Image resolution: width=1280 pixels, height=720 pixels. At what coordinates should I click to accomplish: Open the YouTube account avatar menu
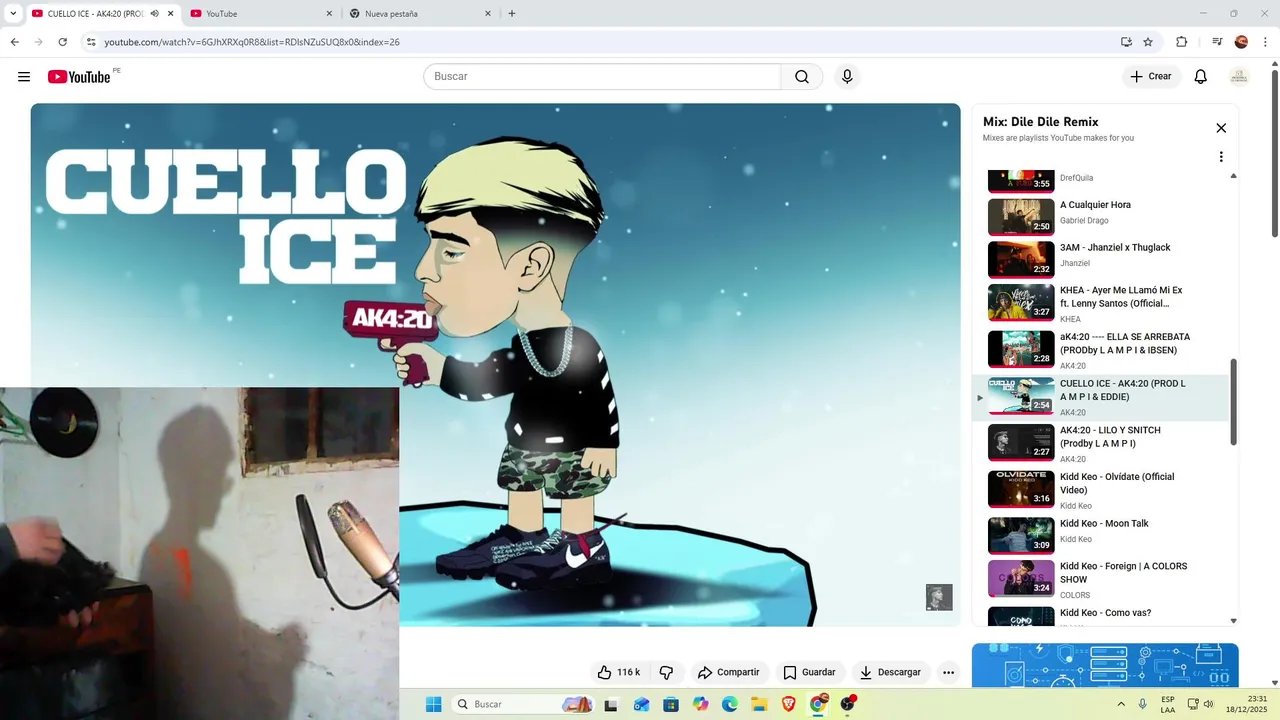1239,77
